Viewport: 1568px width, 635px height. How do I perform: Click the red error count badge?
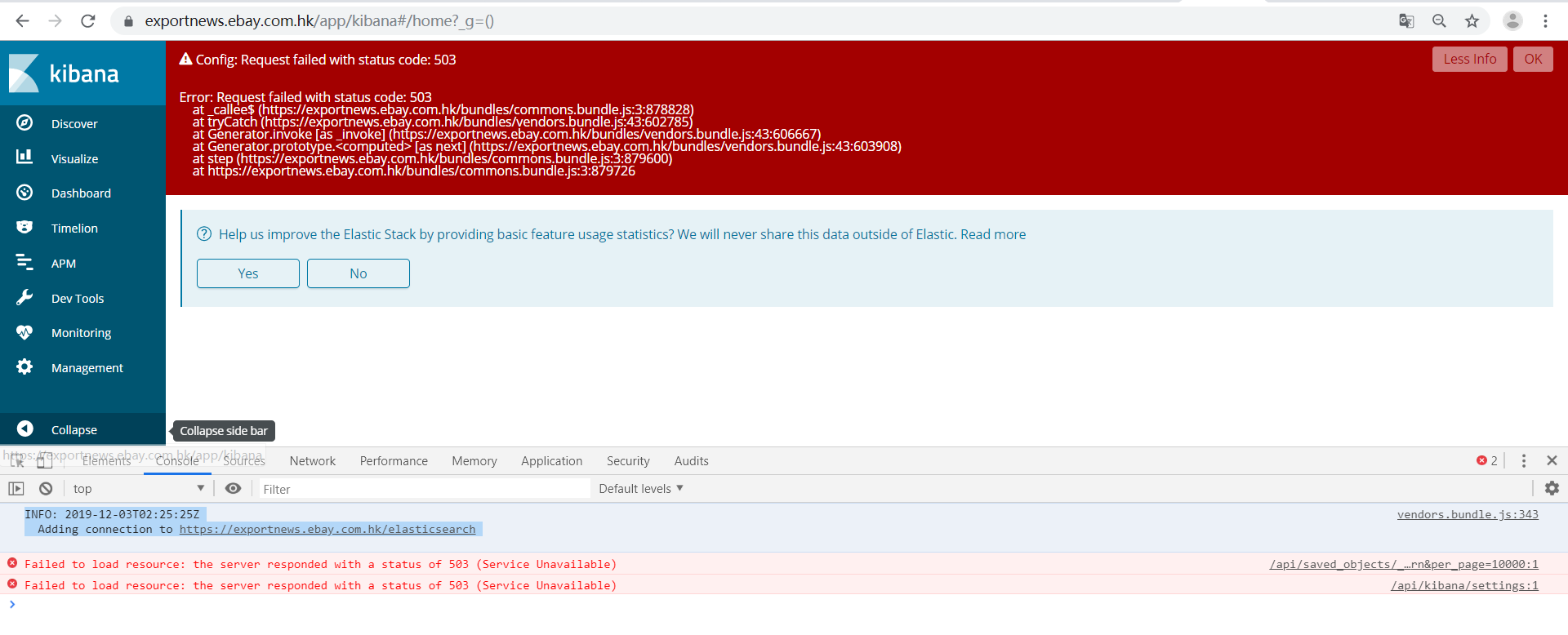click(1486, 461)
